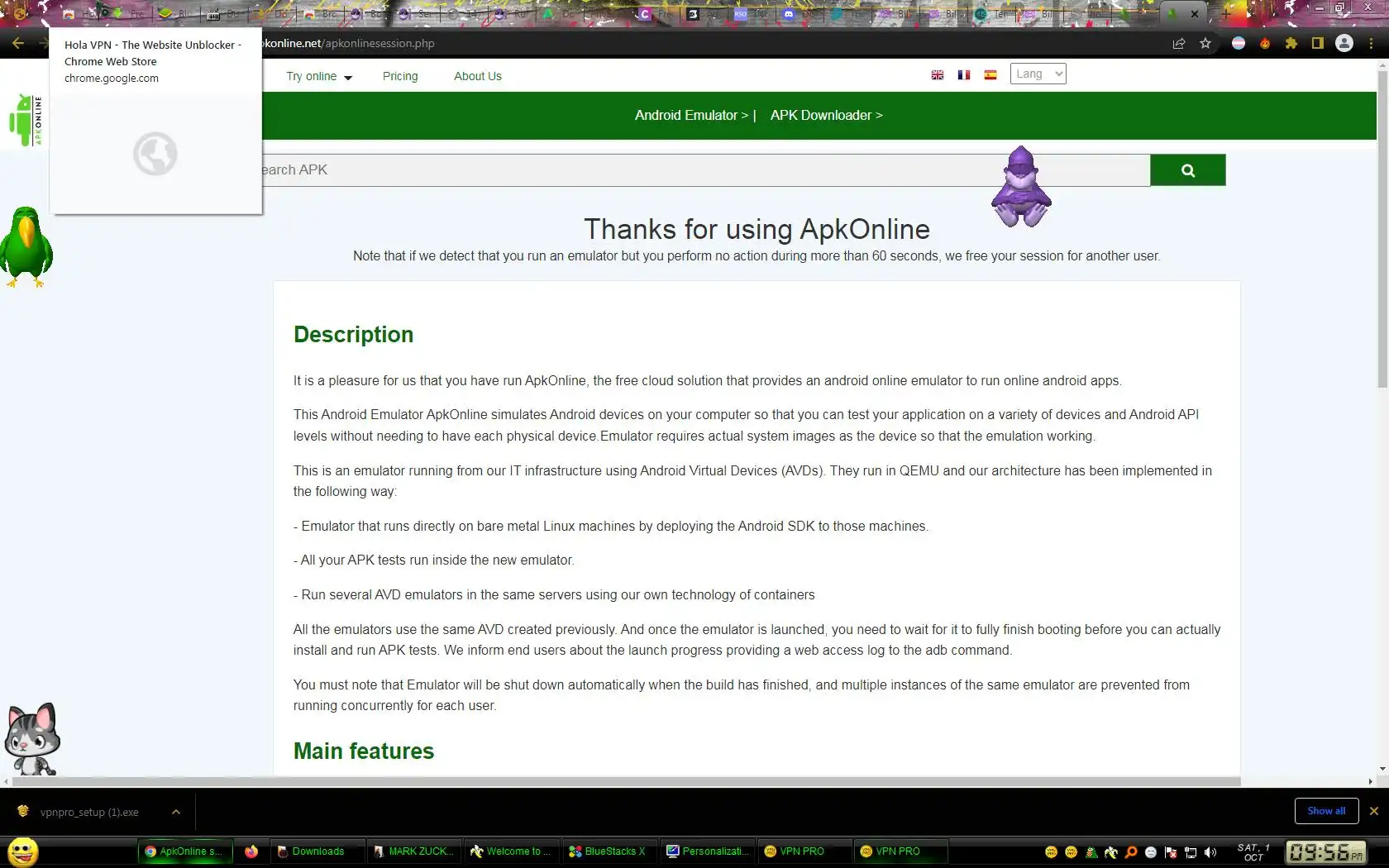Click the Main features heading
Image resolution: width=1389 pixels, height=868 pixels.
click(x=364, y=751)
